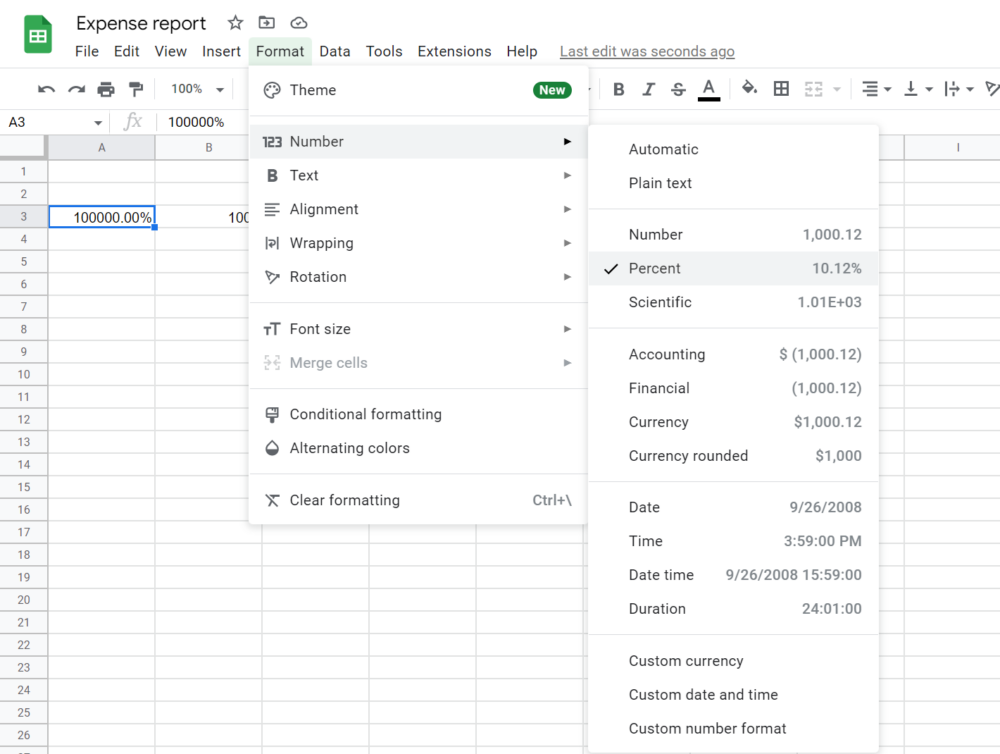Toggle italic formatting button
Image resolution: width=1000 pixels, height=754 pixels.
[x=648, y=89]
